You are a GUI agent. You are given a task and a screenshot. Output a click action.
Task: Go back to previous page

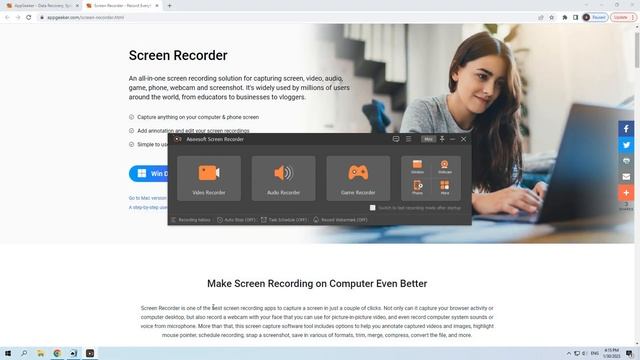(7, 18)
